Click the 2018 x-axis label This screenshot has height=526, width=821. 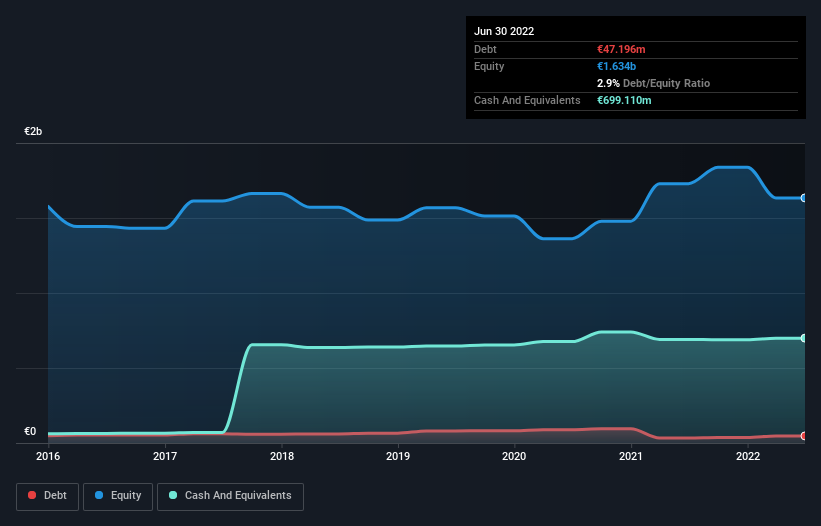point(282,456)
